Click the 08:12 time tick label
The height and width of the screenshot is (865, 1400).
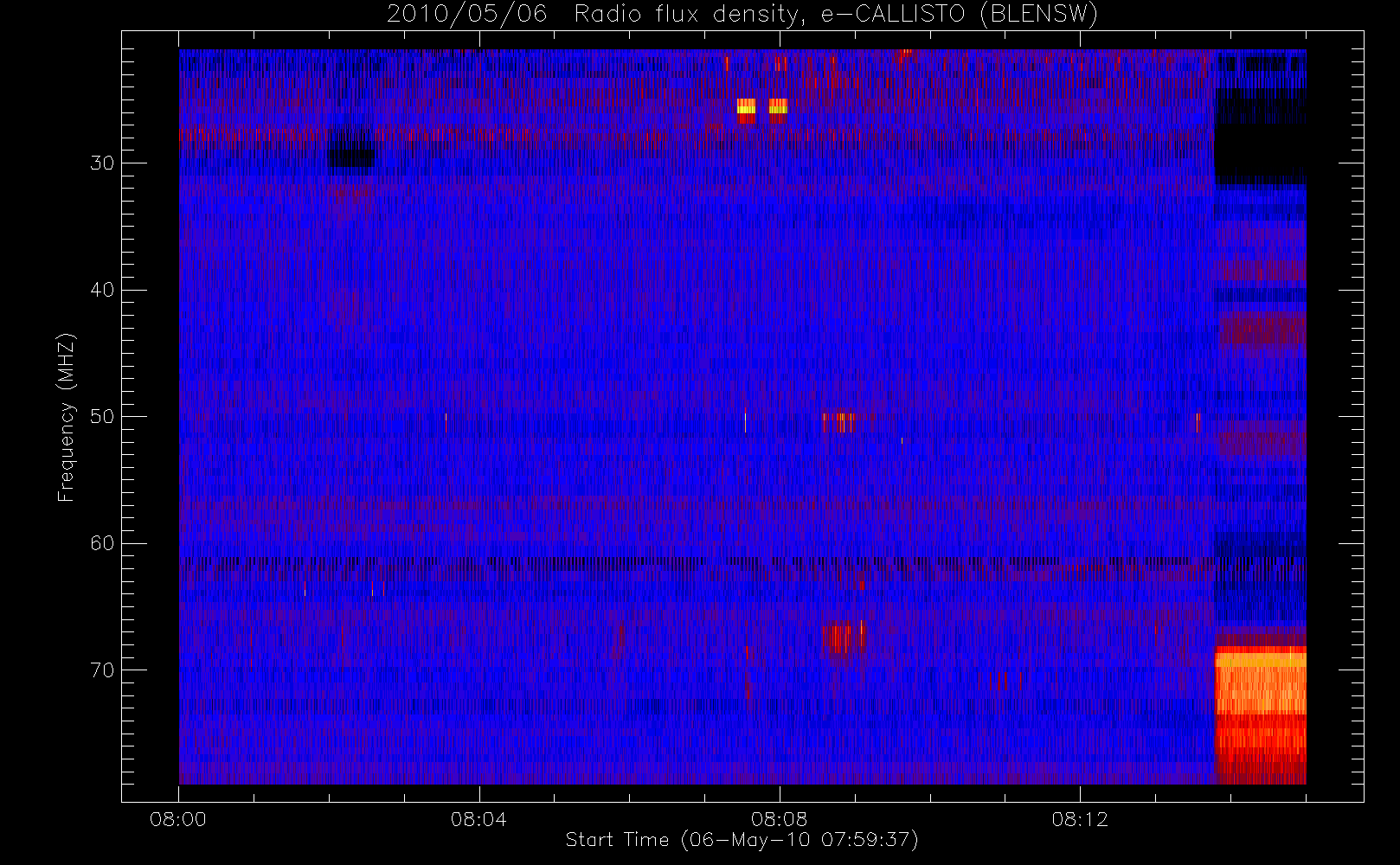[1080, 819]
